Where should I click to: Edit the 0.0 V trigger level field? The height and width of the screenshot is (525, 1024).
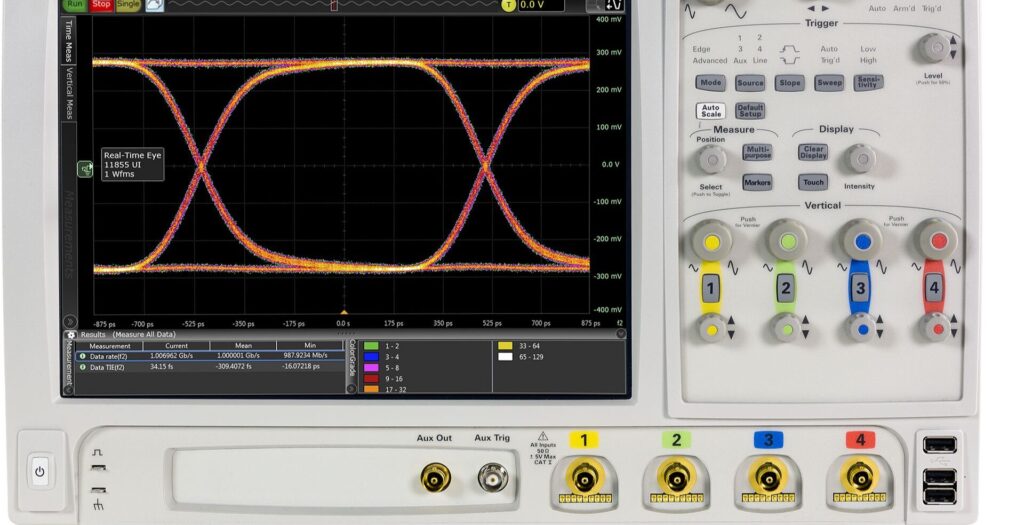click(x=541, y=5)
